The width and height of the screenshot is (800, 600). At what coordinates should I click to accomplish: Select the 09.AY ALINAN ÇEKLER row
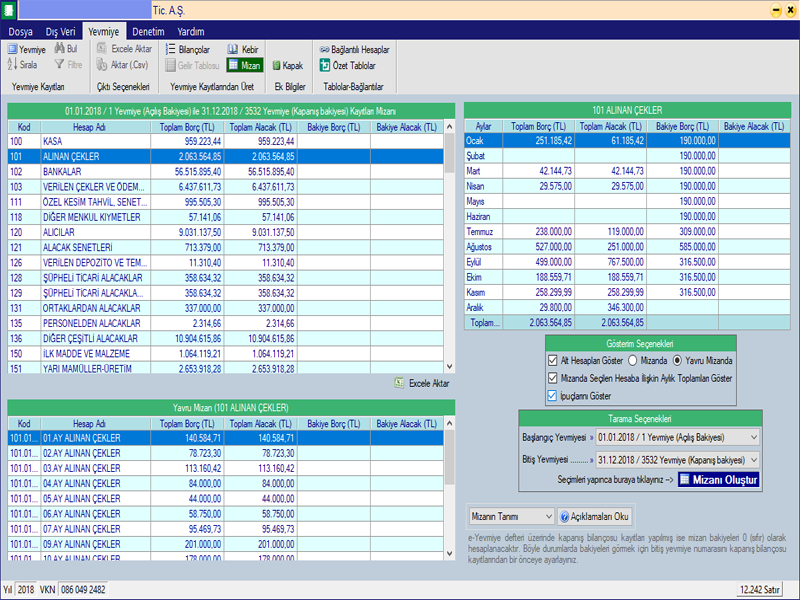pyautogui.click(x=226, y=544)
